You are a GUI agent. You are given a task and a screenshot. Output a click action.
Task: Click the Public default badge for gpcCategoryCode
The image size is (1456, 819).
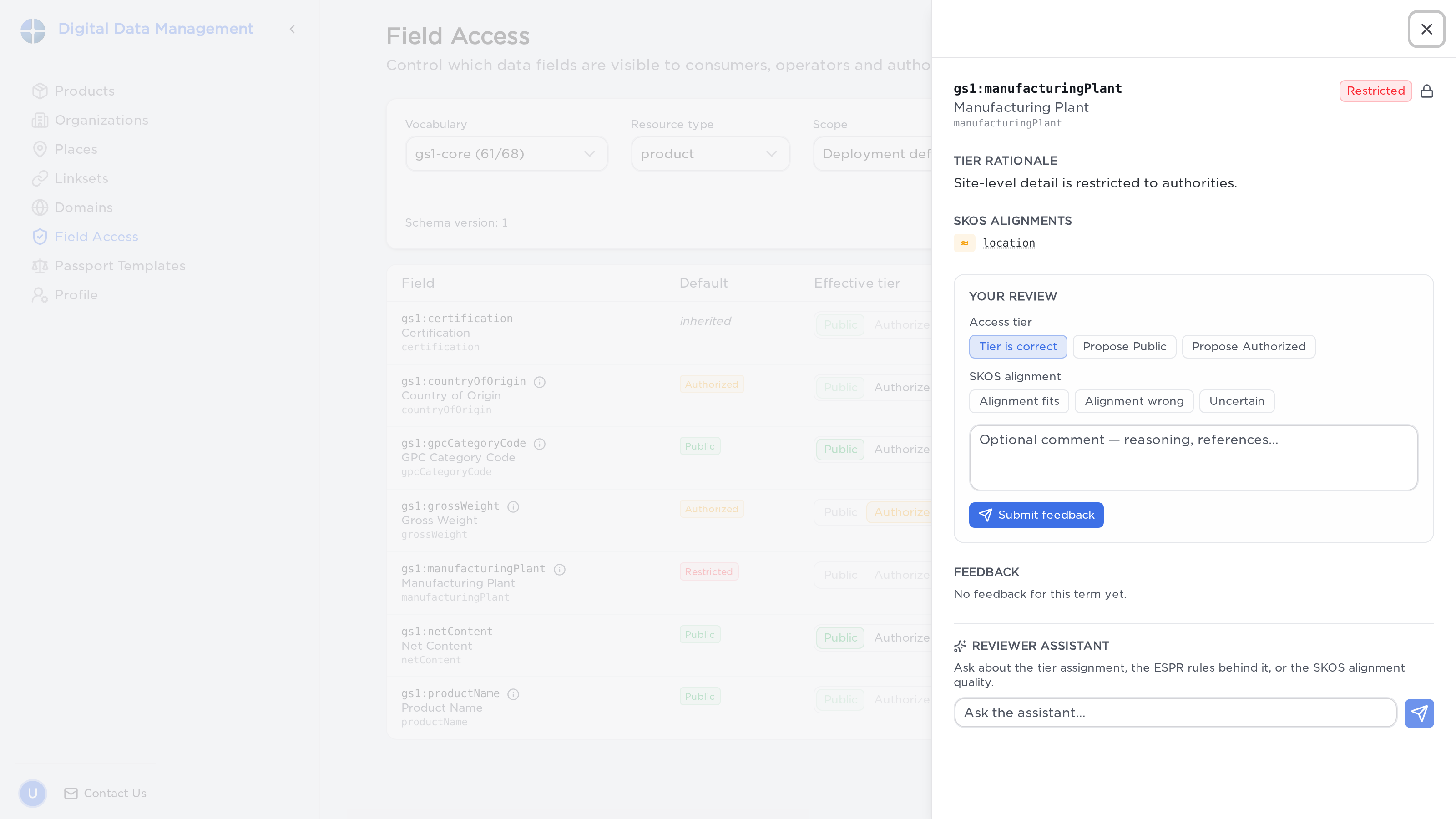pos(700,446)
